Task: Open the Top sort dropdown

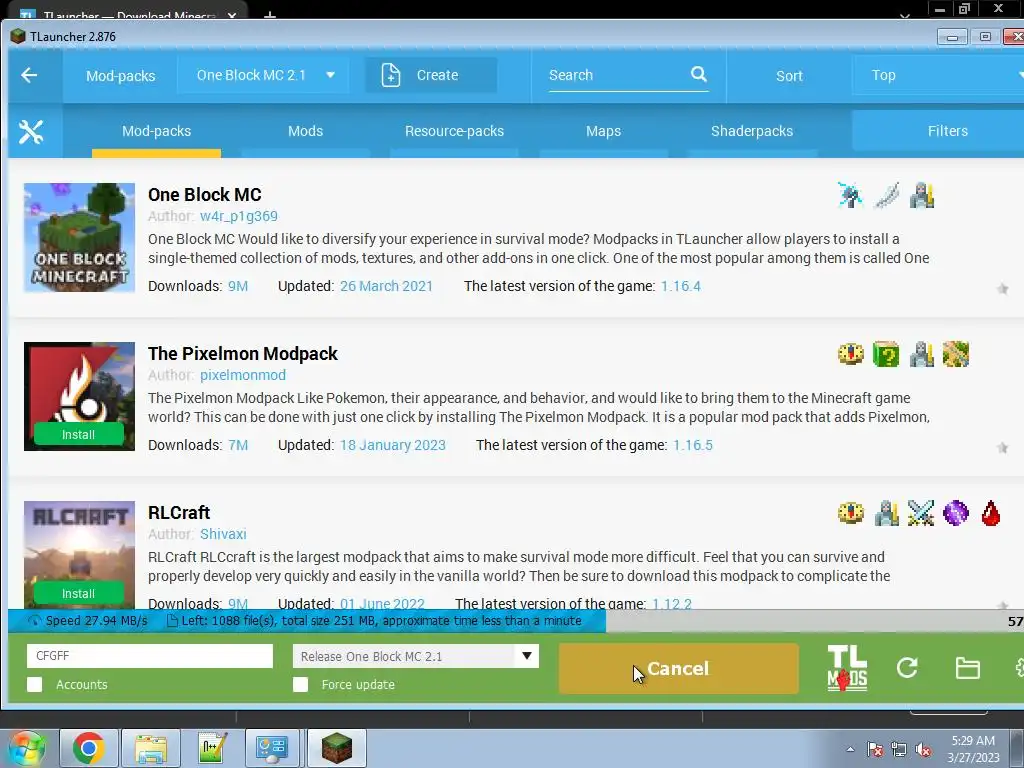Action: pyautogui.click(x=938, y=75)
